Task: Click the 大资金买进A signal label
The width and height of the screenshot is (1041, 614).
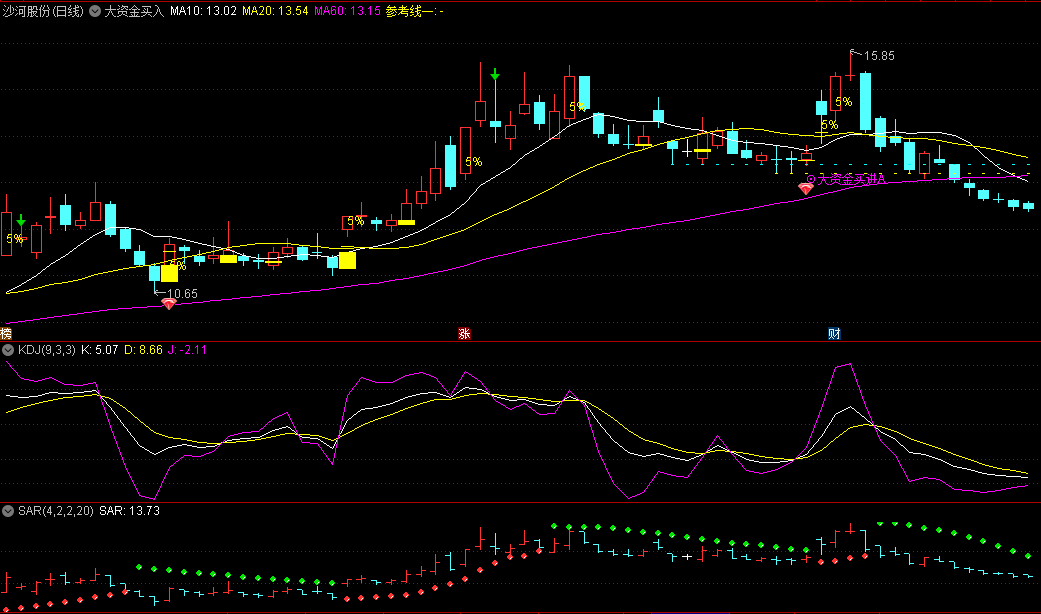Action: click(852, 179)
